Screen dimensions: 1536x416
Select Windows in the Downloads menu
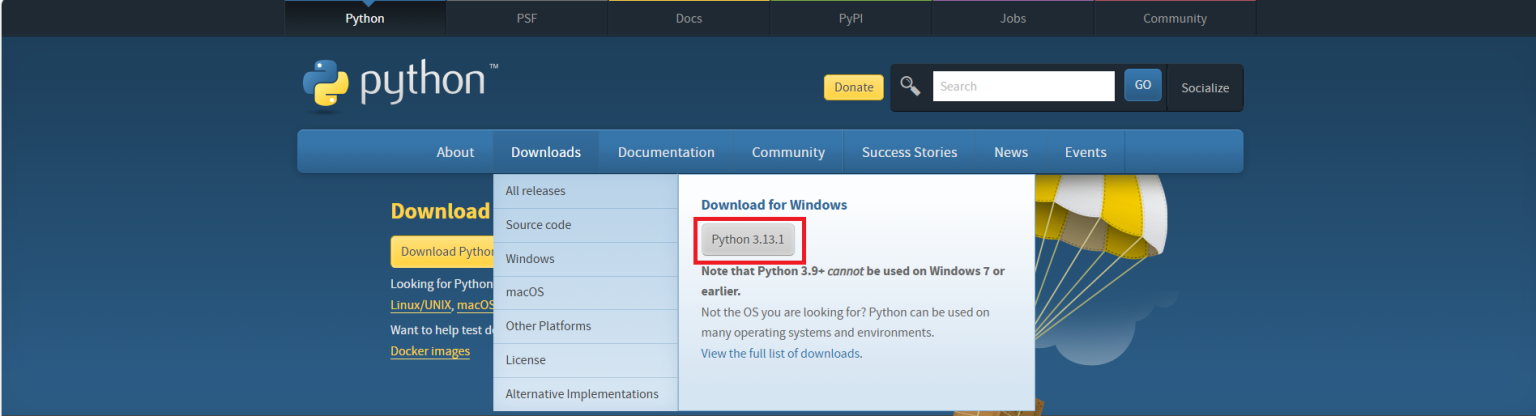(530, 259)
